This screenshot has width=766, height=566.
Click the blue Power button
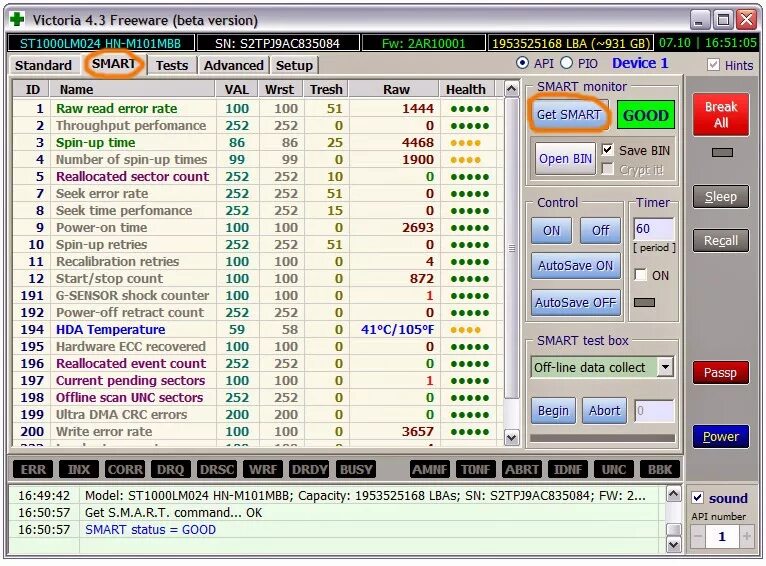[x=721, y=437]
